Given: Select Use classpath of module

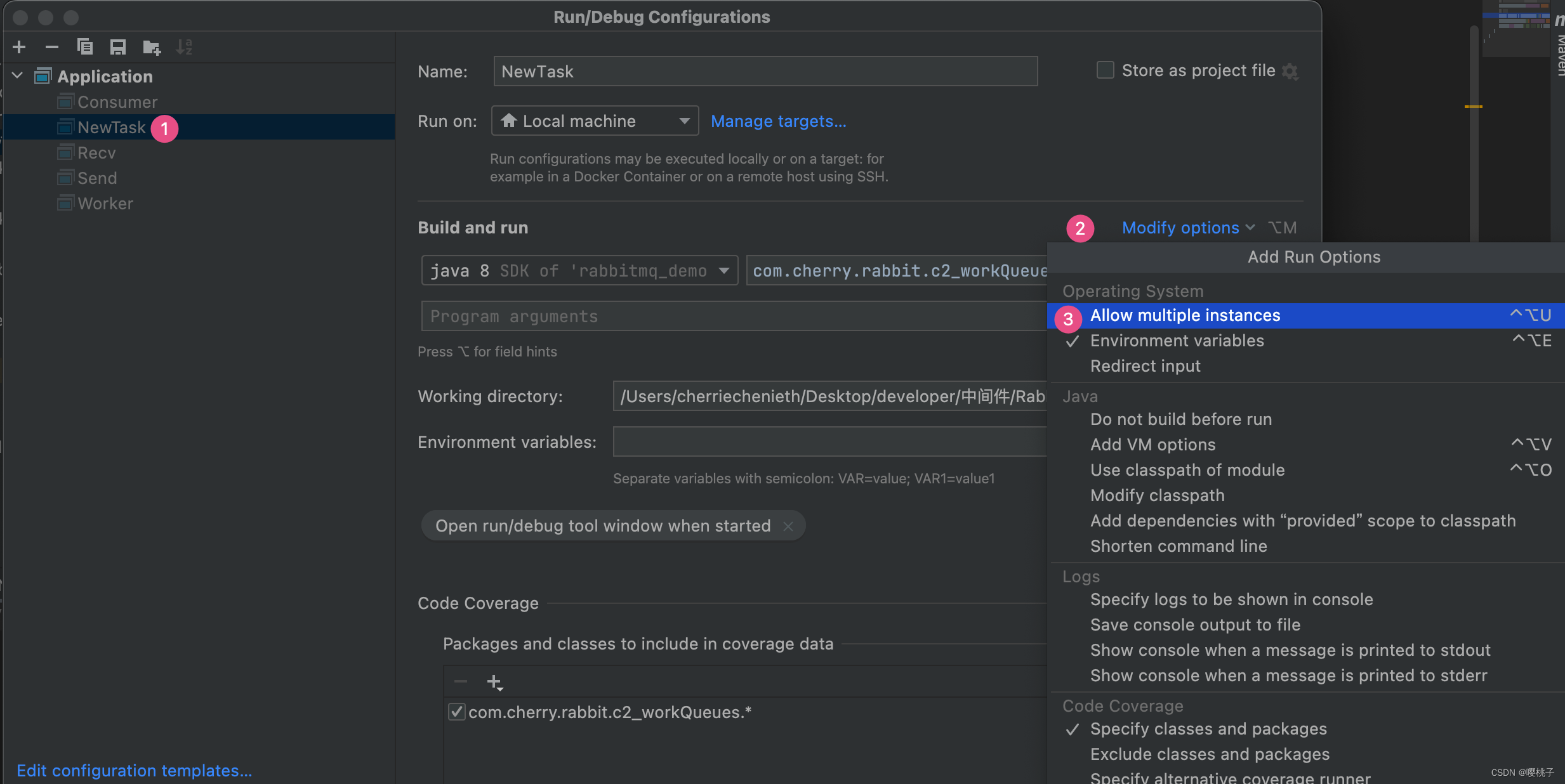Looking at the screenshot, I should pos(1305,471).
